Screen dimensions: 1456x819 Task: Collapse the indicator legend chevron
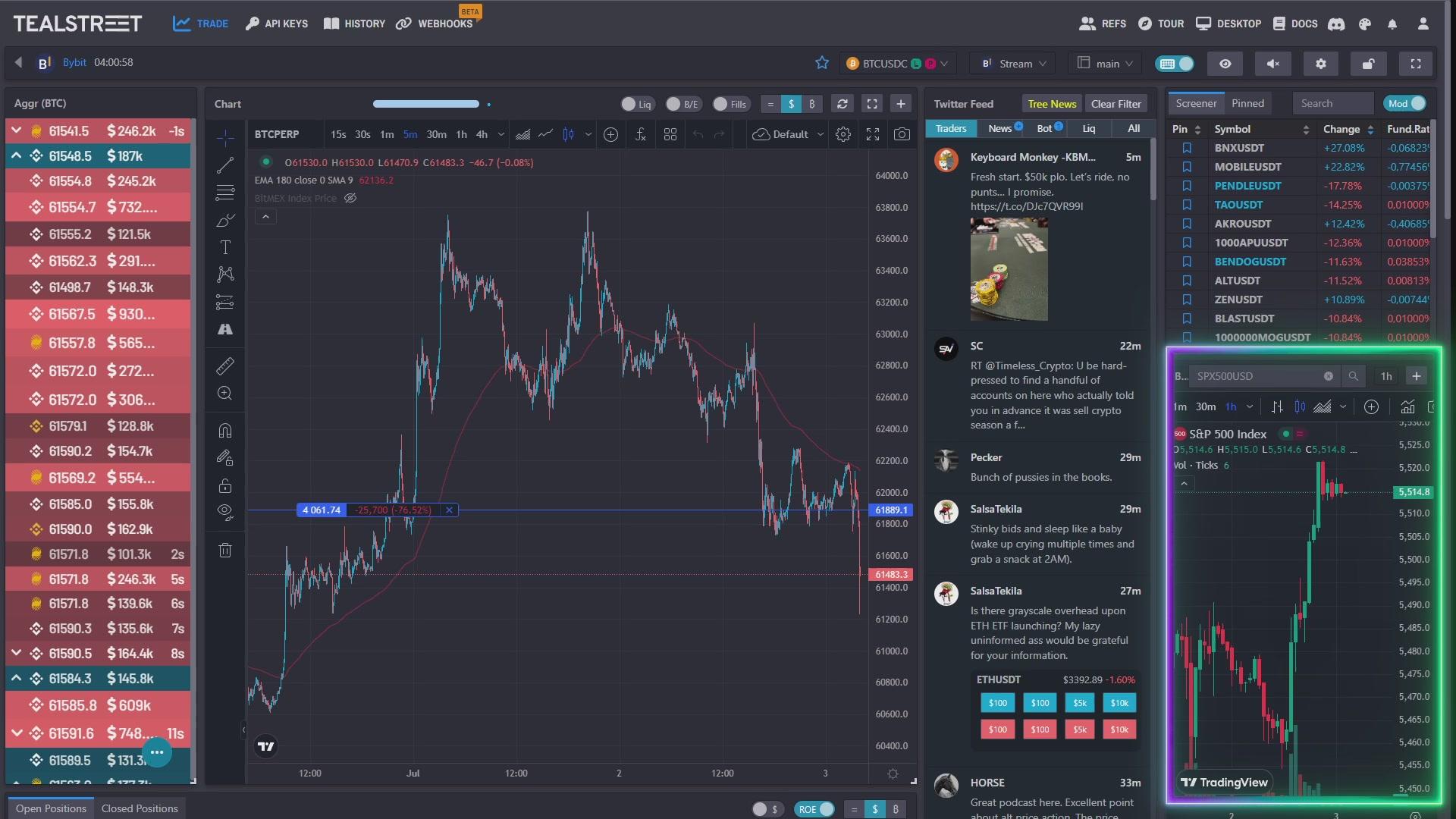[x=265, y=217]
